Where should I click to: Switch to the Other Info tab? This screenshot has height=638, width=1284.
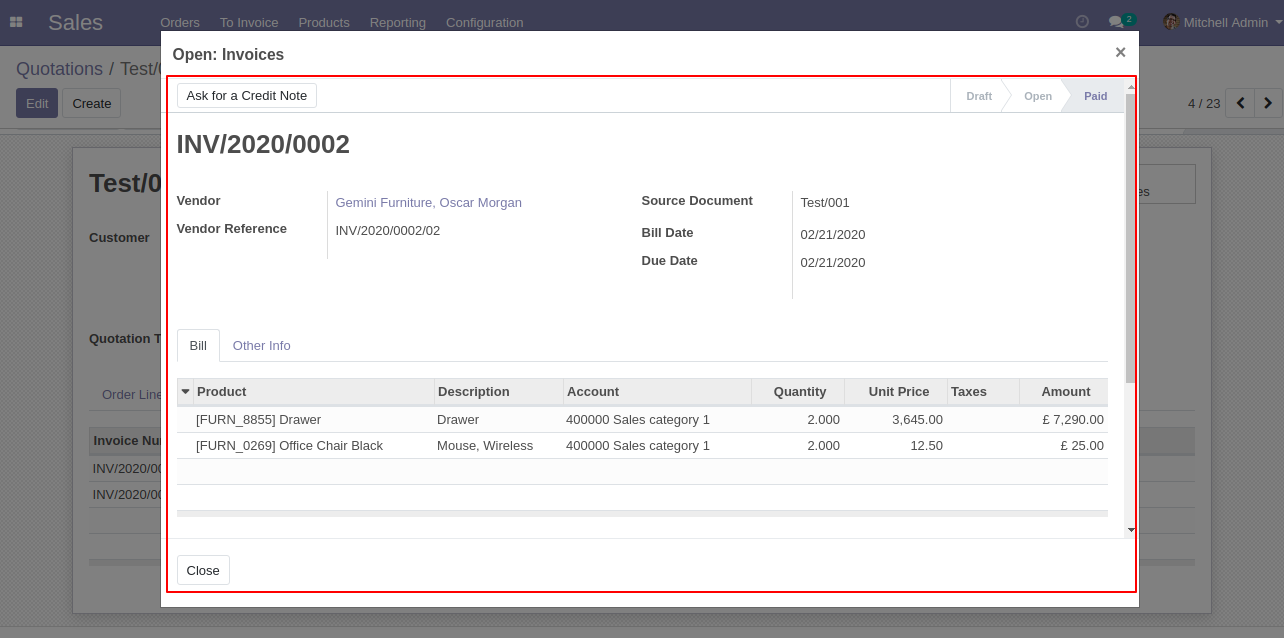(x=262, y=346)
